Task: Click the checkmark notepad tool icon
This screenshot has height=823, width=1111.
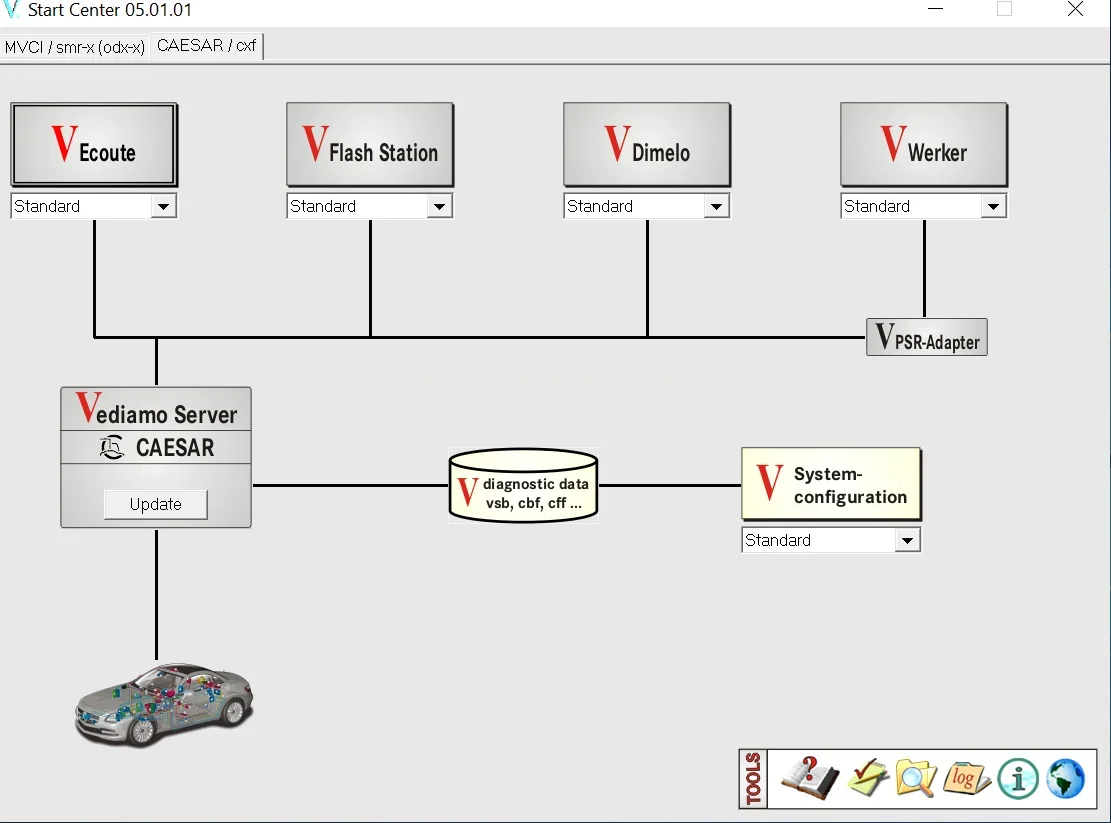Action: (x=868, y=778)
